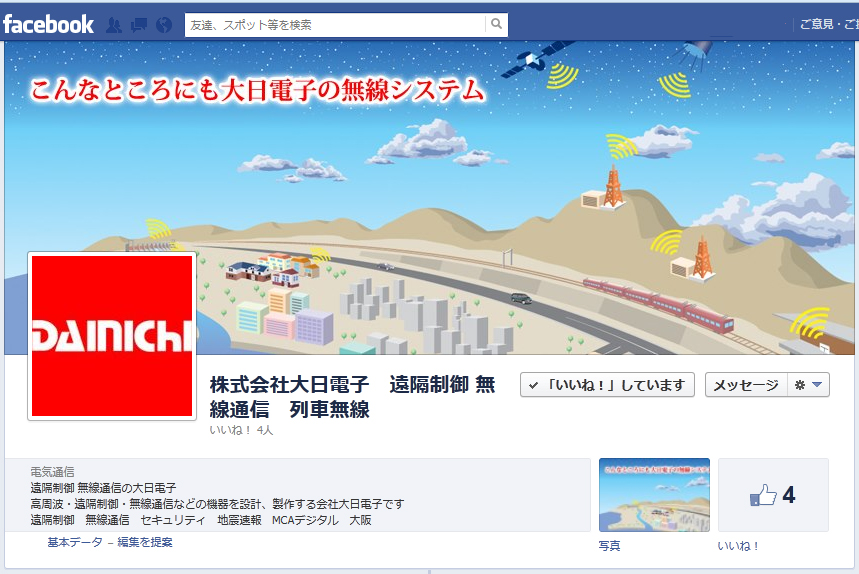Open the いいね！ tab label
Screen dimensions: 859x574
(738, 546)
